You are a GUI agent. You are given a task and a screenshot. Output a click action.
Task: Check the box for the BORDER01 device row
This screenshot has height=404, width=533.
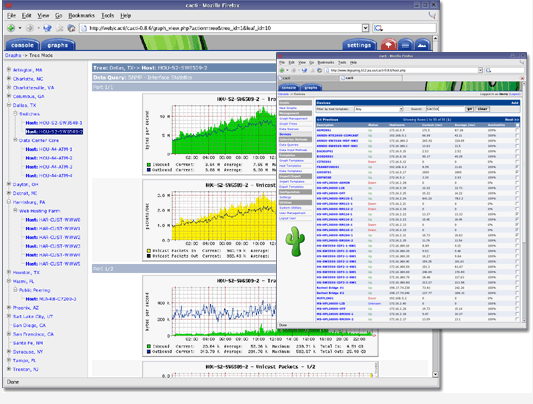pos(517,157)
